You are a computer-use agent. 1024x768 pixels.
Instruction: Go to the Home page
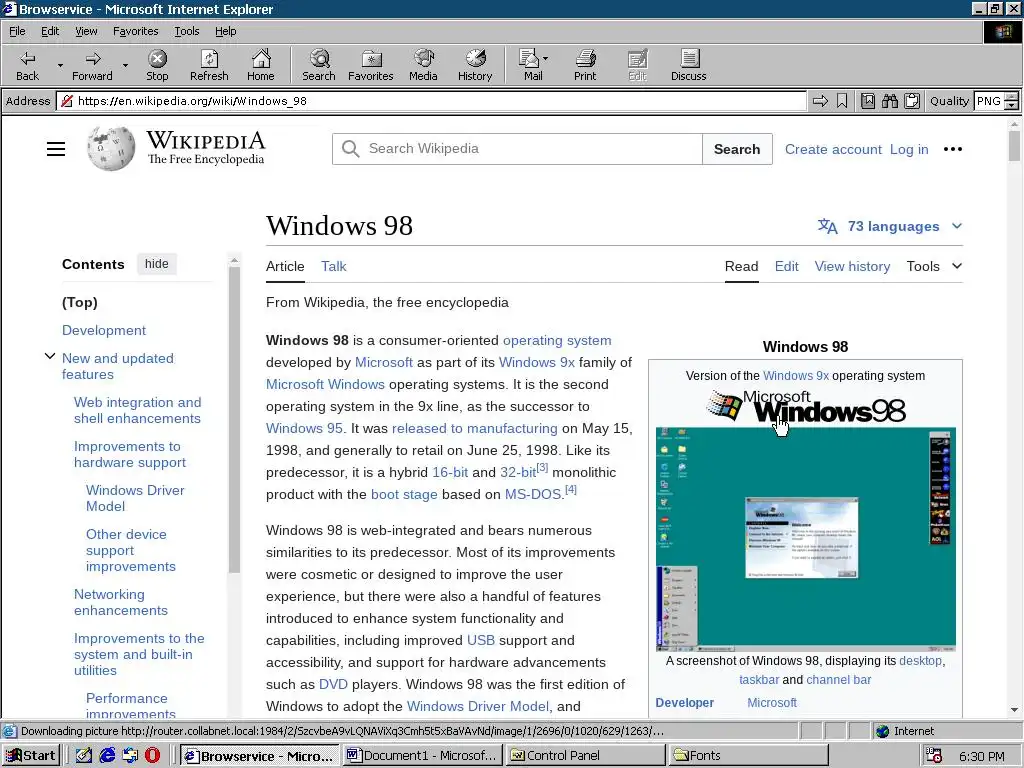[261, 65]
